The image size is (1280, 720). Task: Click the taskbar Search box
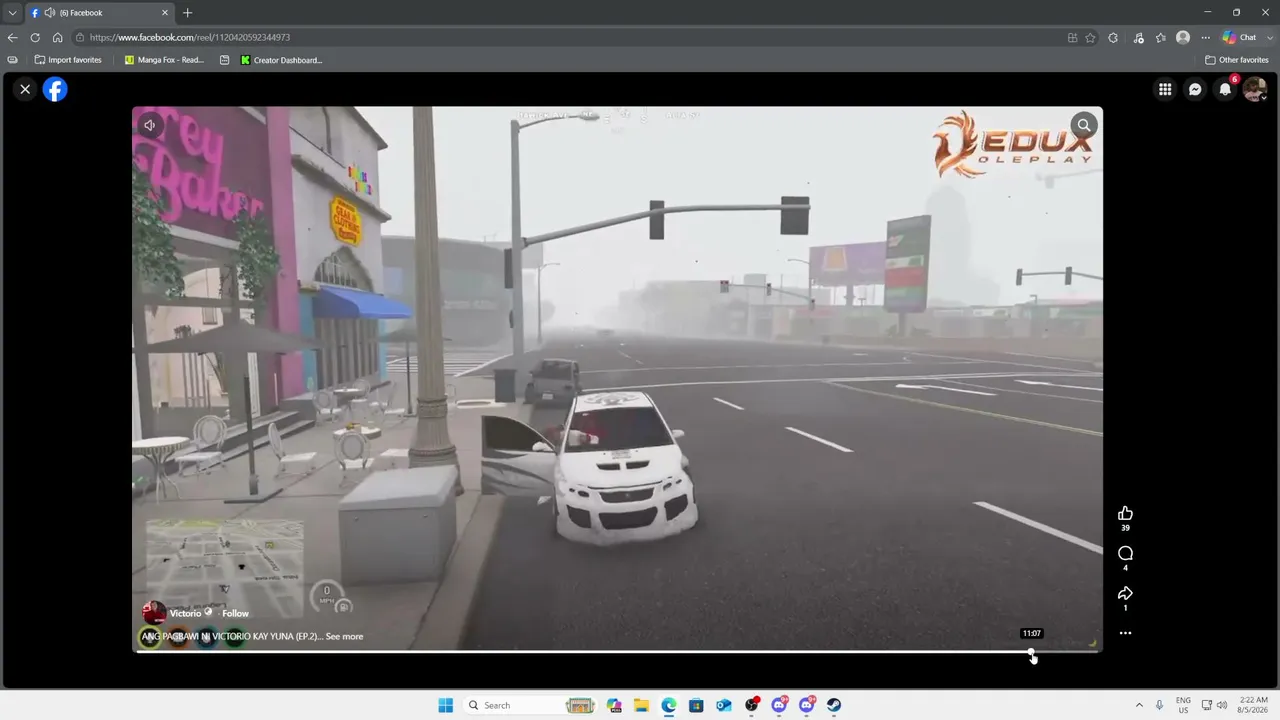click(530, 705)
